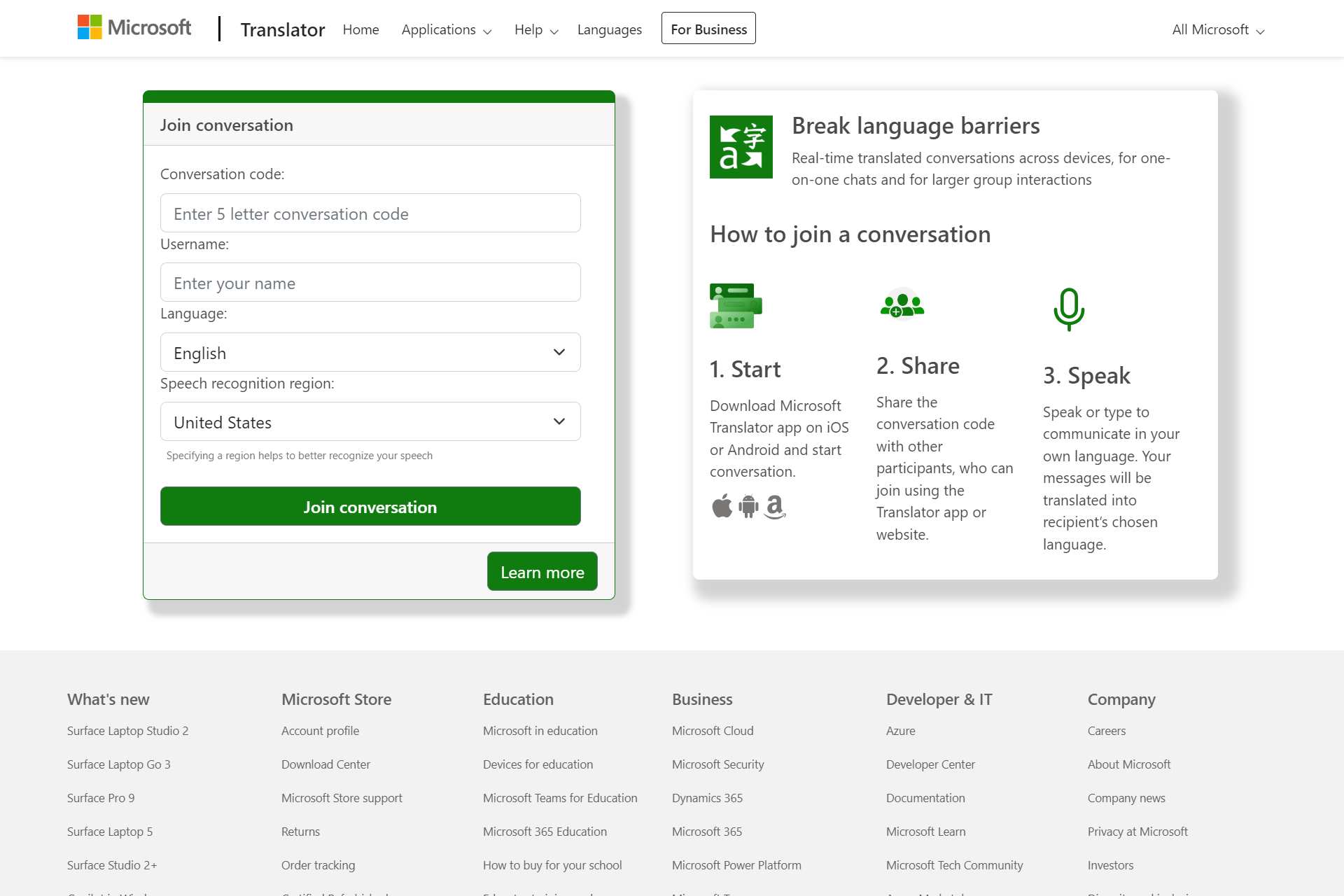Click the Apple iOS download icon
The width and height of the screenshot is (1344, 896).
pyautogui.click(x=722, y=505)
